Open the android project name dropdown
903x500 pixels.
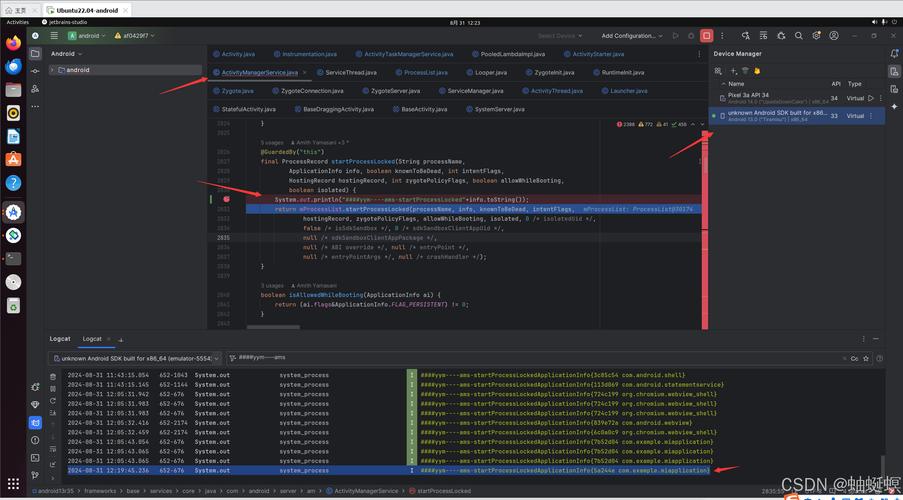click(87, 36)
